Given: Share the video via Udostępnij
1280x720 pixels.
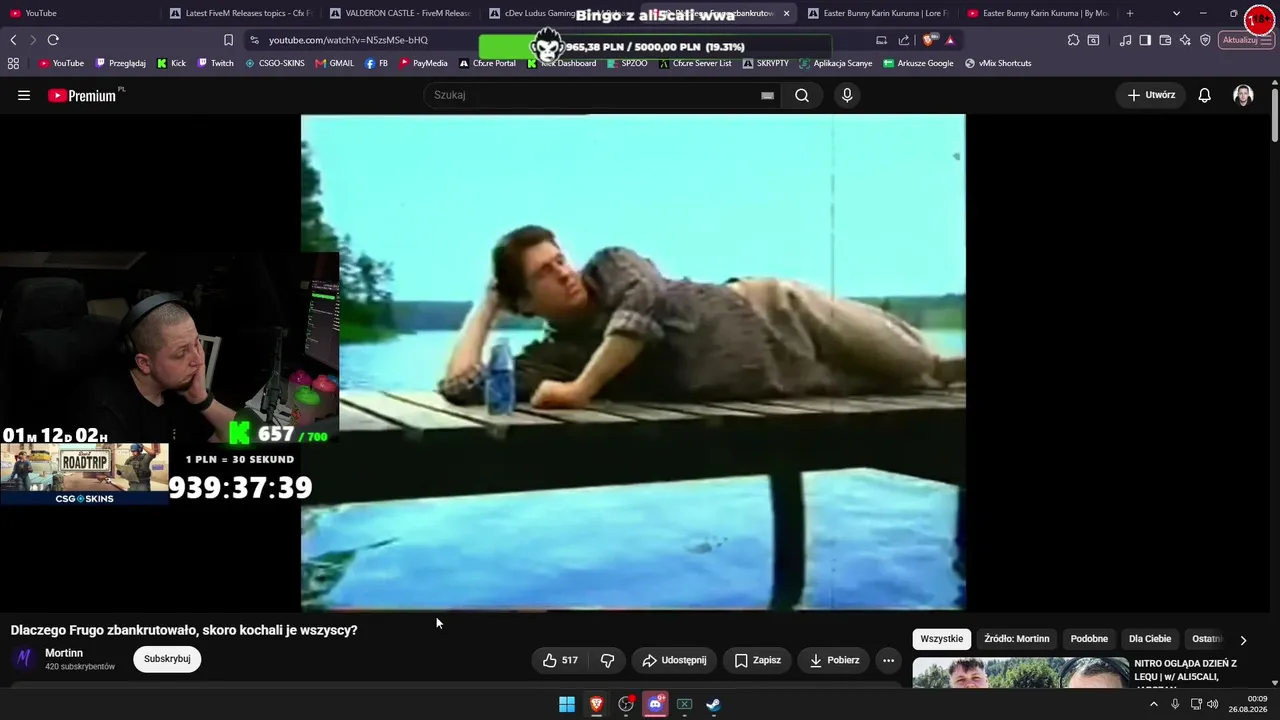Looking at the screenshot, I should click(x=674, y=660).
